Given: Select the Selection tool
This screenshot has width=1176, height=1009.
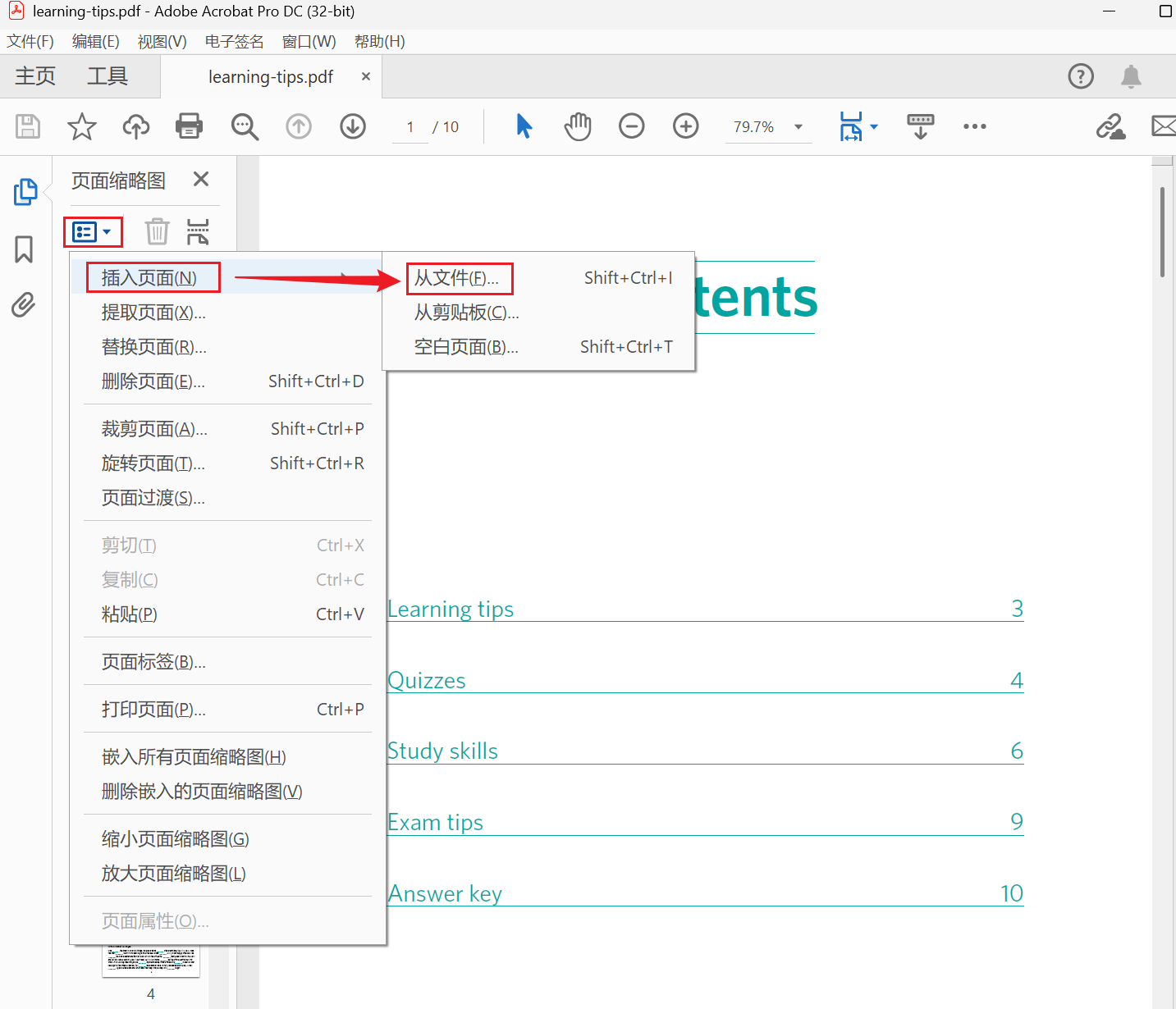Looking at the screenshot, I should 524,126.
